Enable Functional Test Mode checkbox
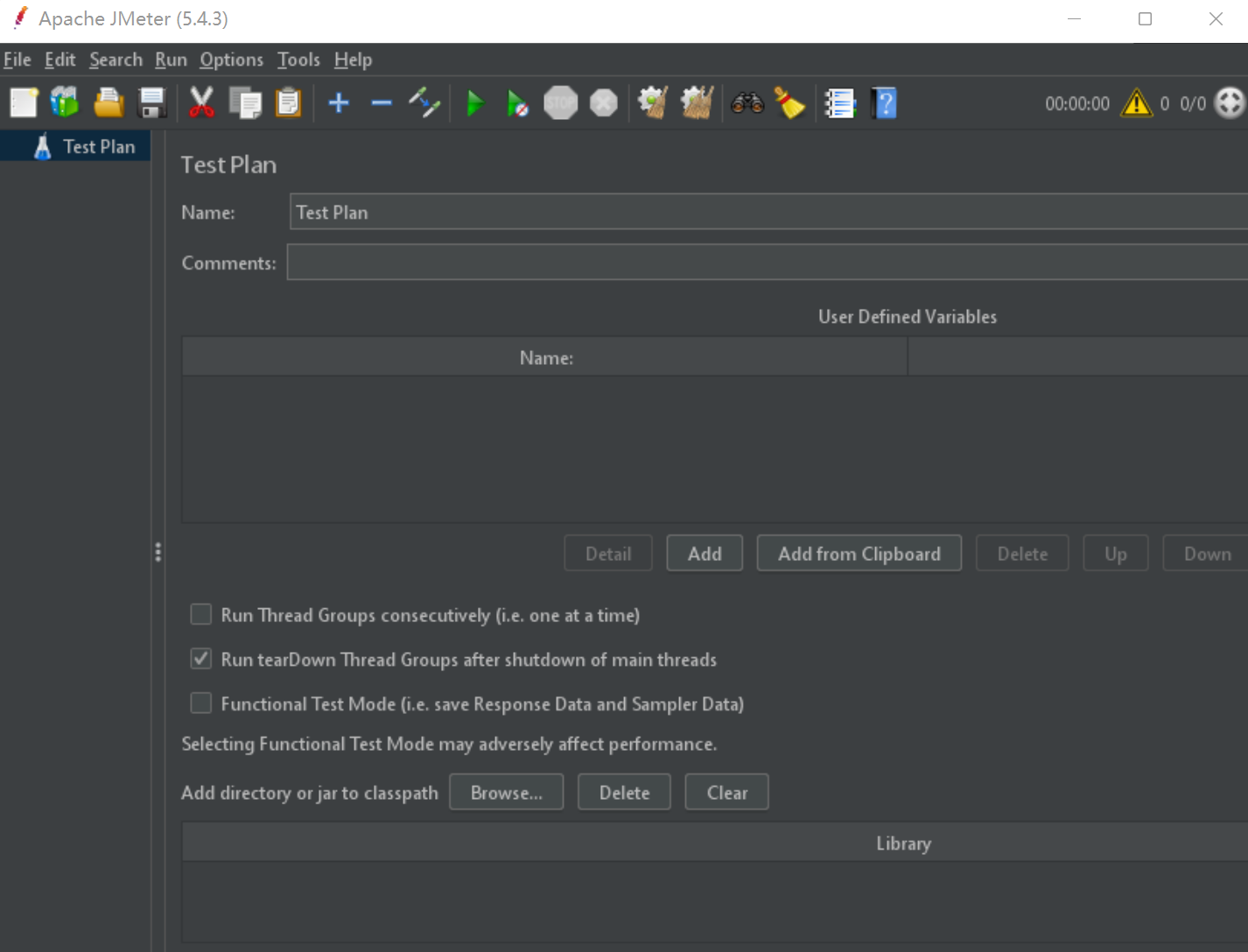This screenshot has height=952, width=1248. [x=201, y=703]
